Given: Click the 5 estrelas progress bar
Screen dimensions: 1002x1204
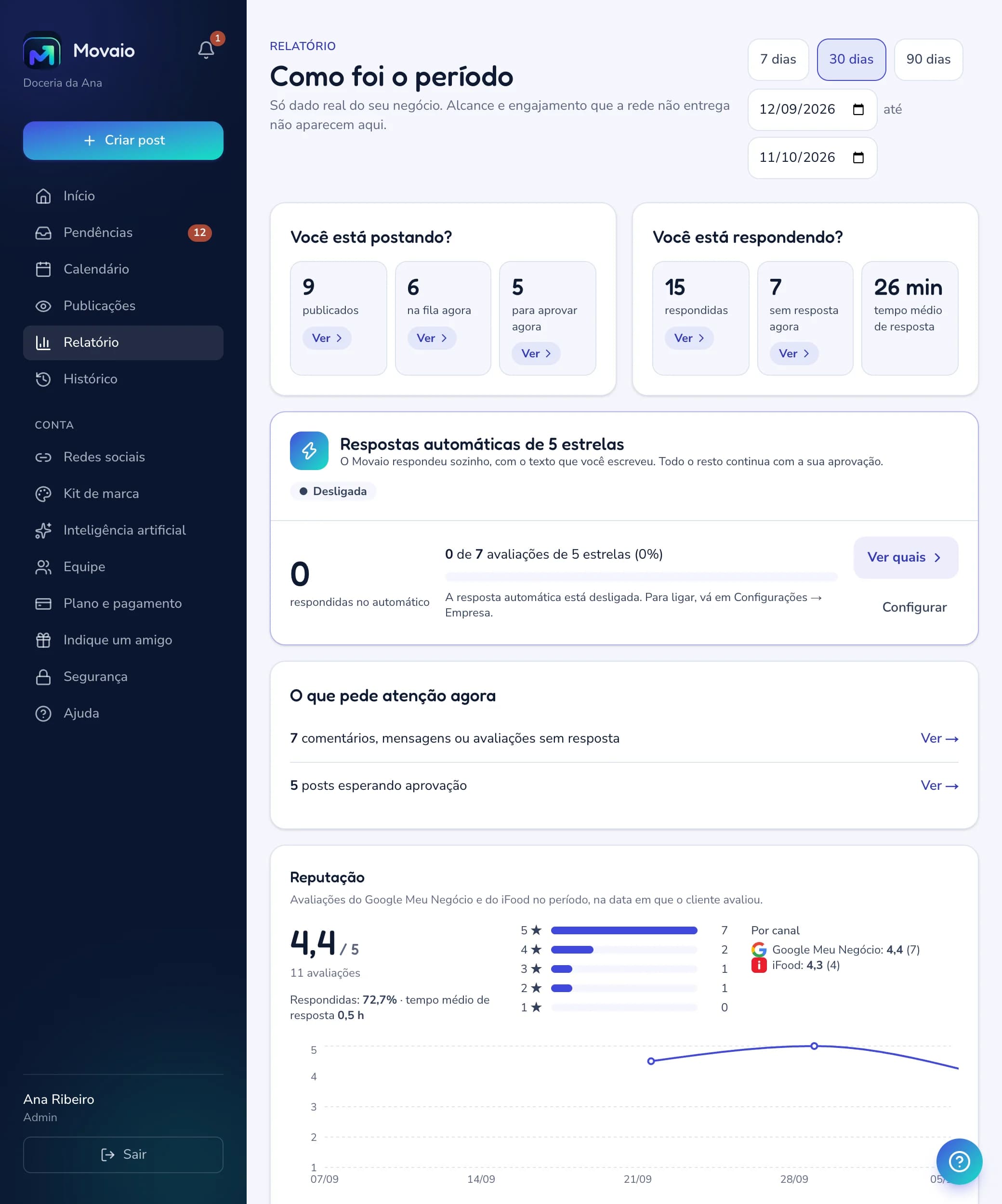Looking at the screenshot, I should coord(641,577).
